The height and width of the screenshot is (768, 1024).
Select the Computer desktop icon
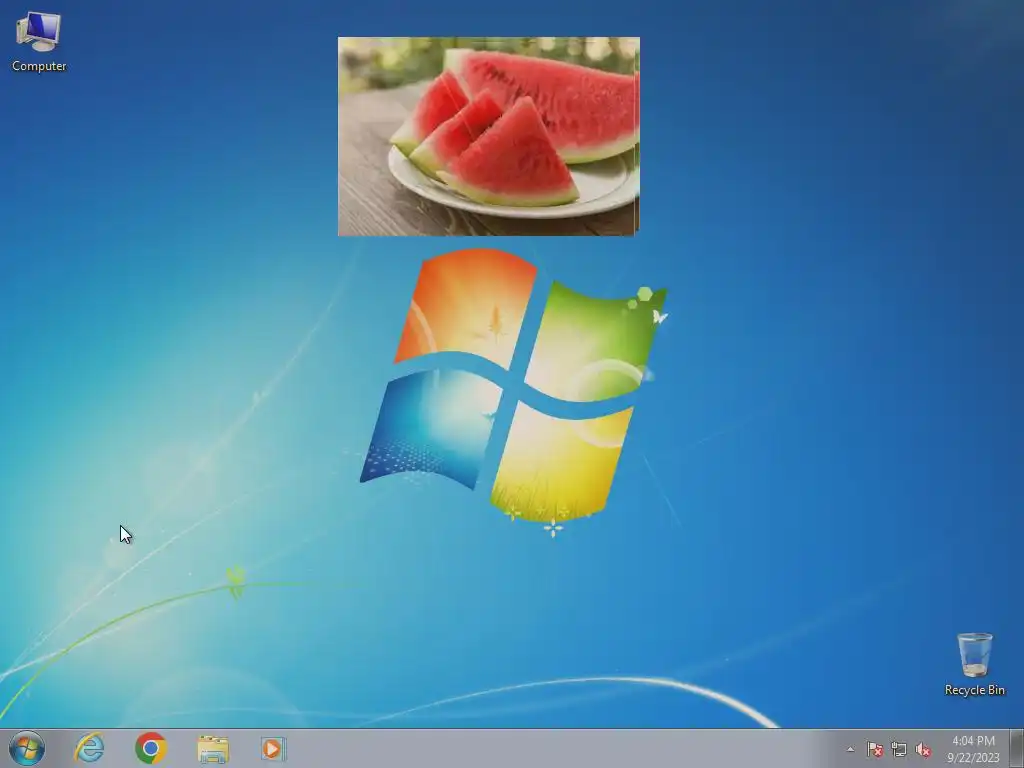point(39,42)
